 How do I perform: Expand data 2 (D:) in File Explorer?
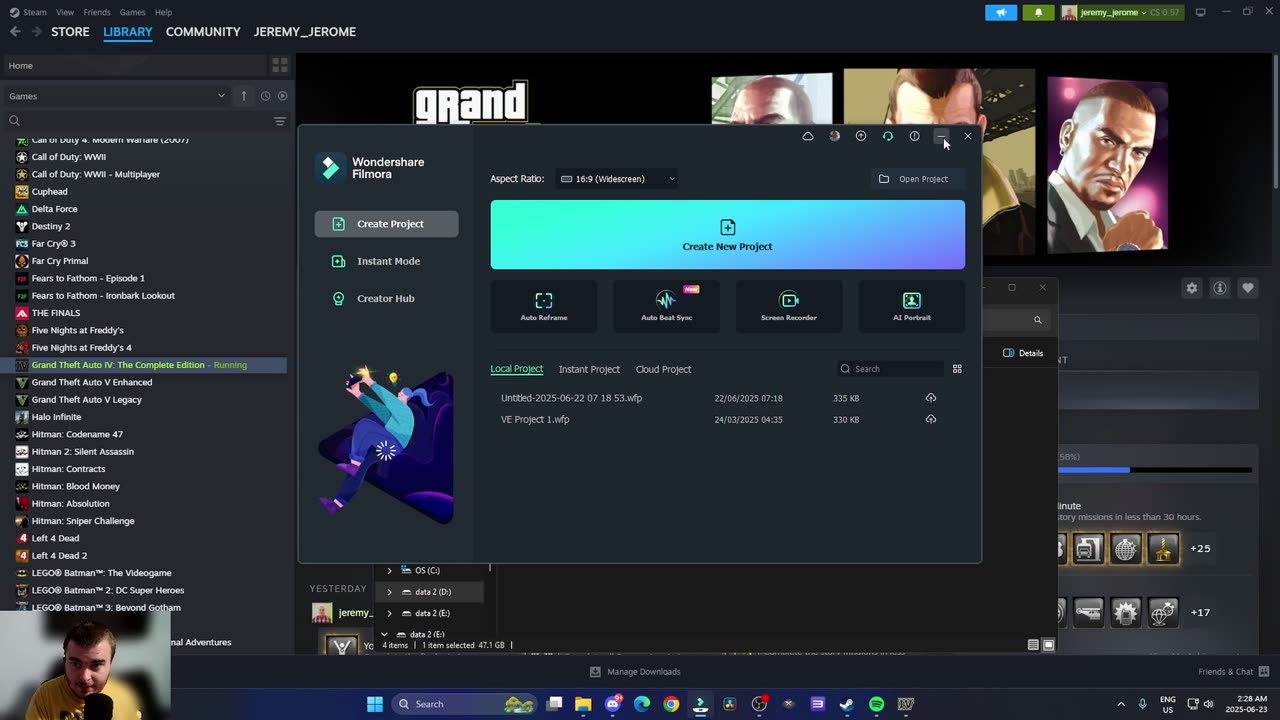[389, 592]
